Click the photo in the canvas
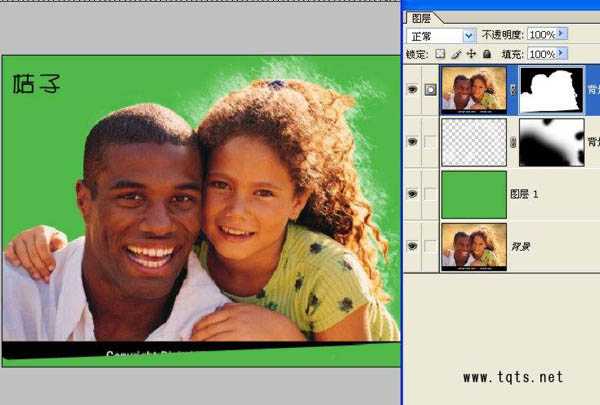Screen dimensions: 600x405 201,211
